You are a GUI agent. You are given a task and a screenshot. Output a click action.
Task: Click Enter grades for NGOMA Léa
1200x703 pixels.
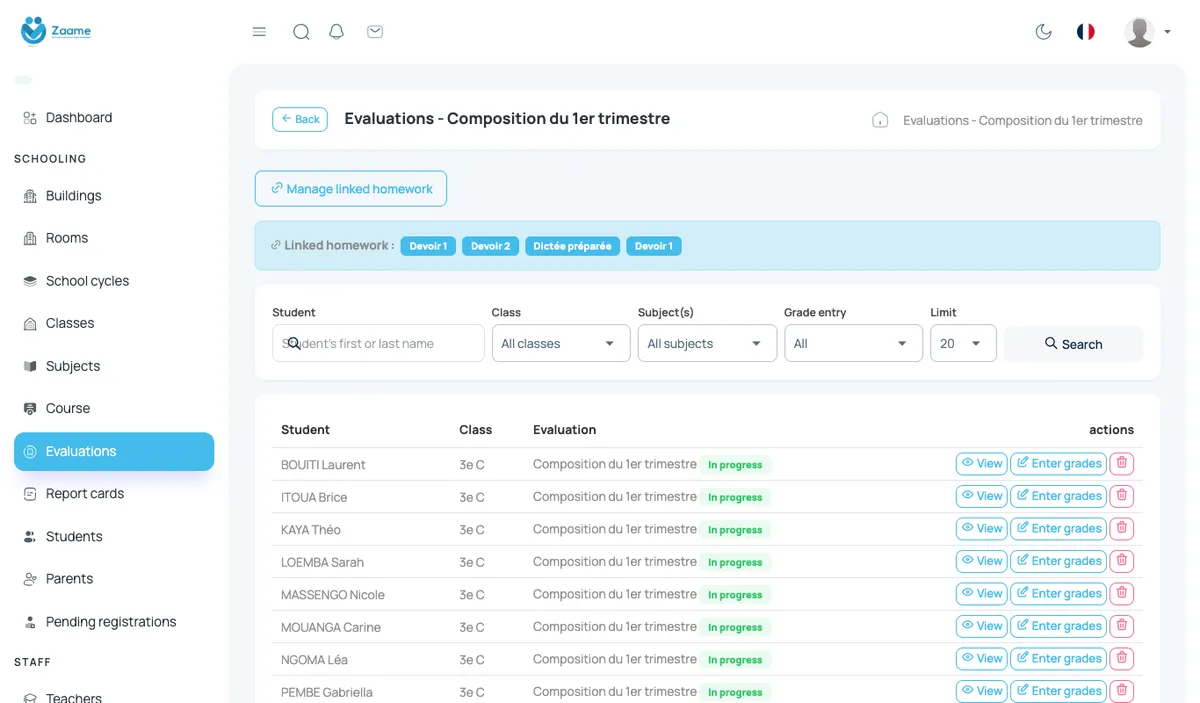click(1059, 658)
